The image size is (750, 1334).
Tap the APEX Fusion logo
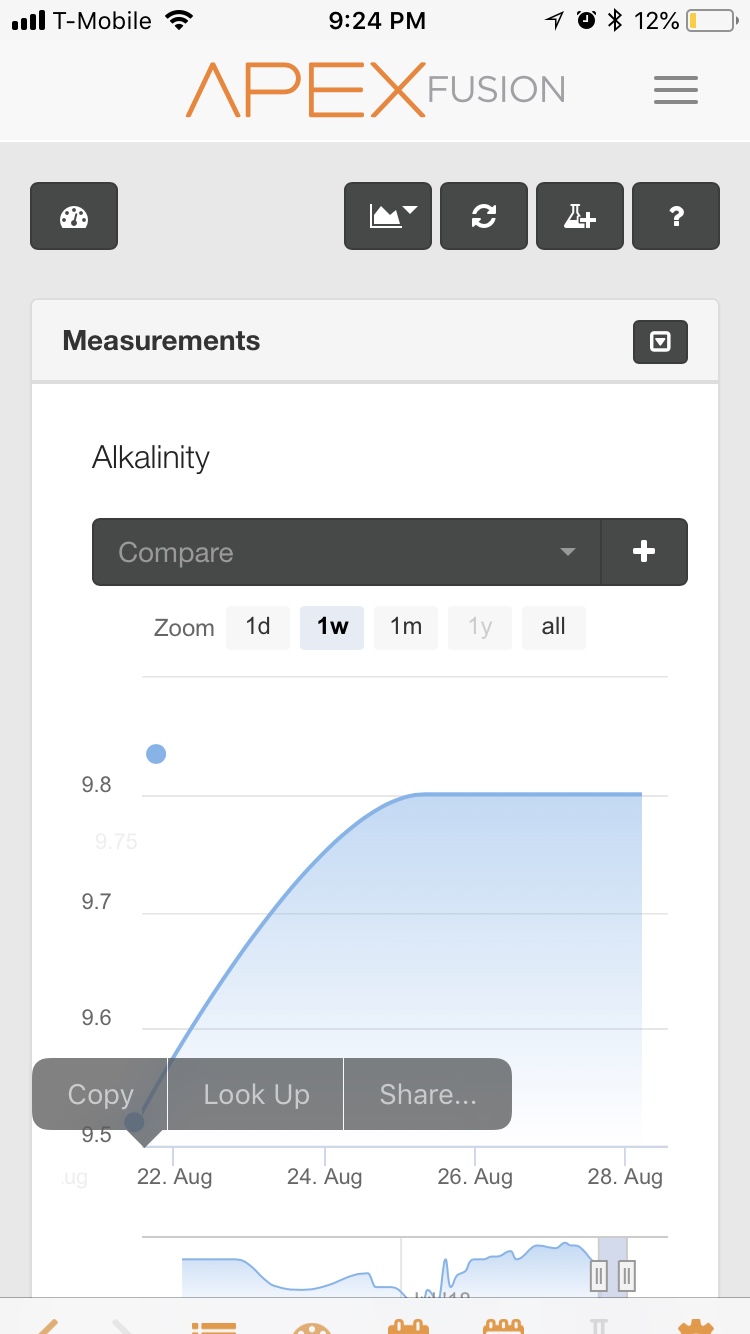coord(376,90)
